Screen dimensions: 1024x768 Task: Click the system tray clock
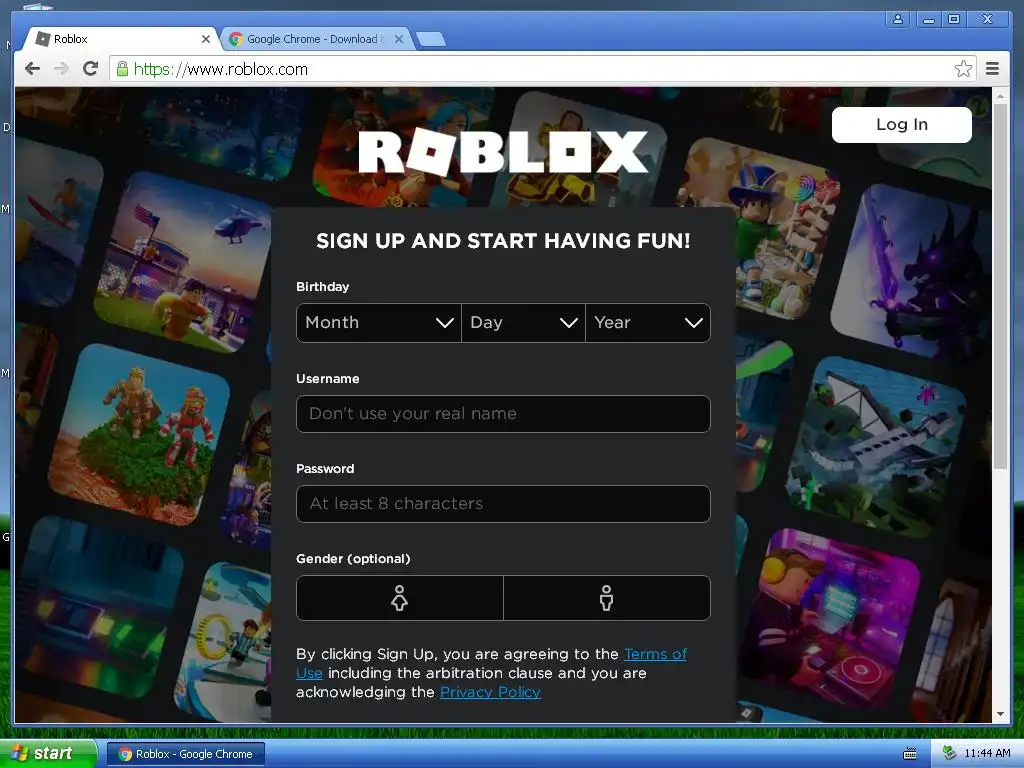point(987,754)
